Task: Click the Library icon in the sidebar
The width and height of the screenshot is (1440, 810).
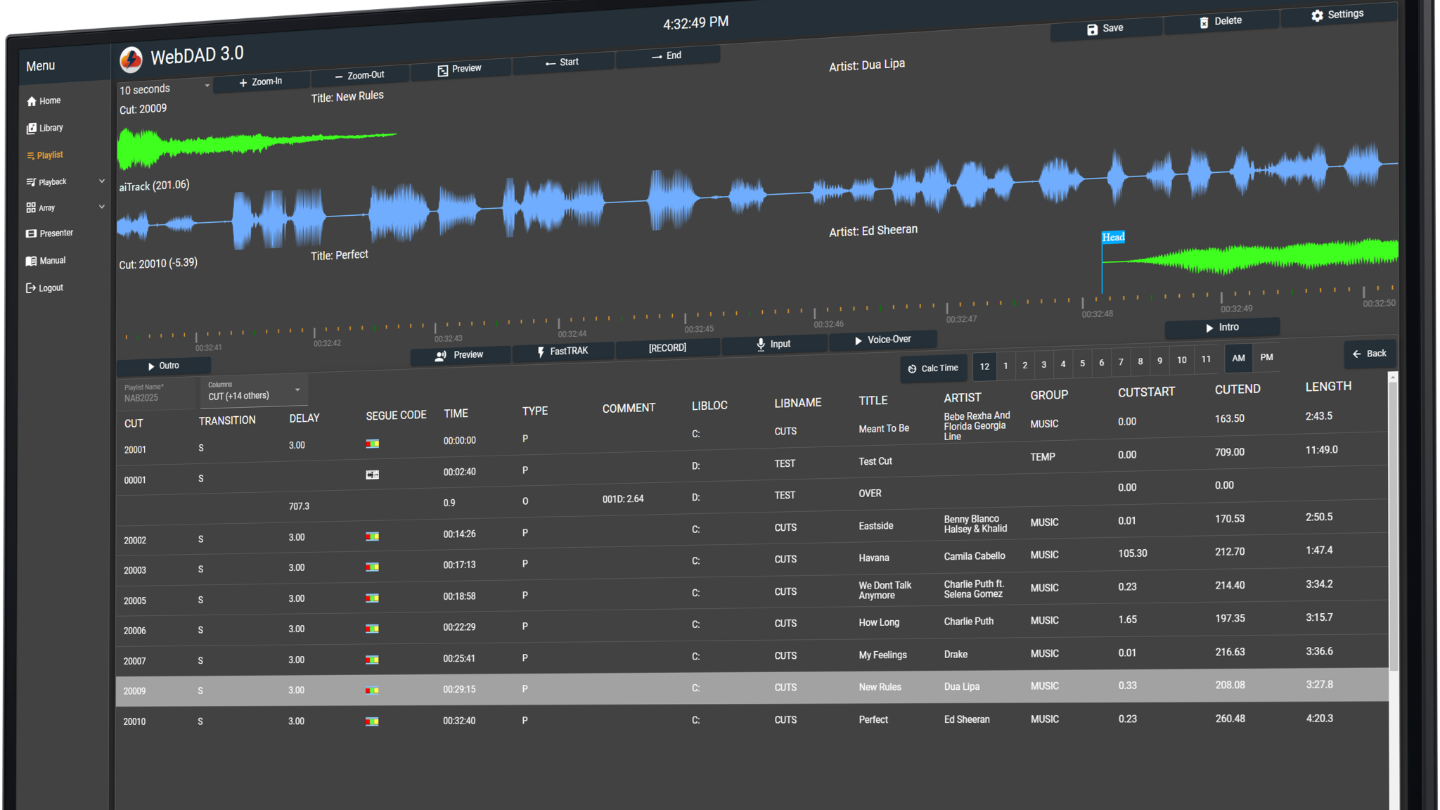Action: (31, 128)
